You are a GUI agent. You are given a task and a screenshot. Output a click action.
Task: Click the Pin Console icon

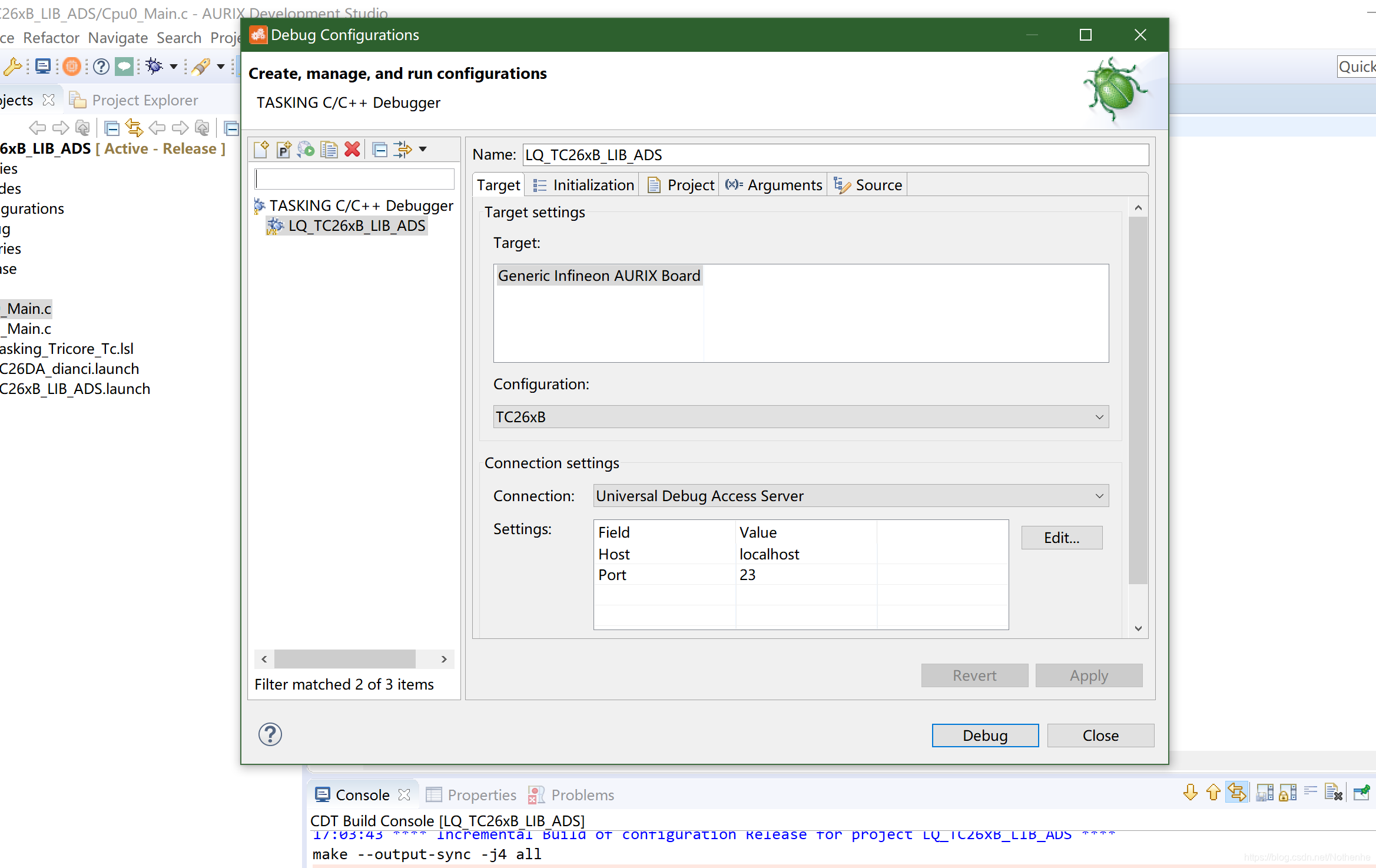(1361, 793)
